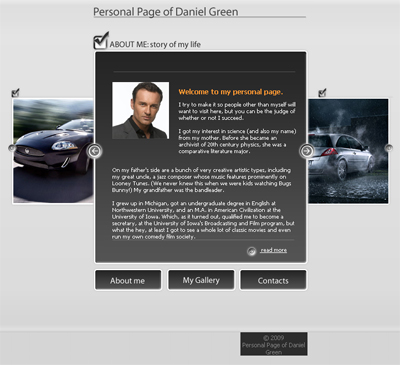400x365 pixels.
Task: Click the ABOUT ME: story of my life heading
Action: [155, 44]
